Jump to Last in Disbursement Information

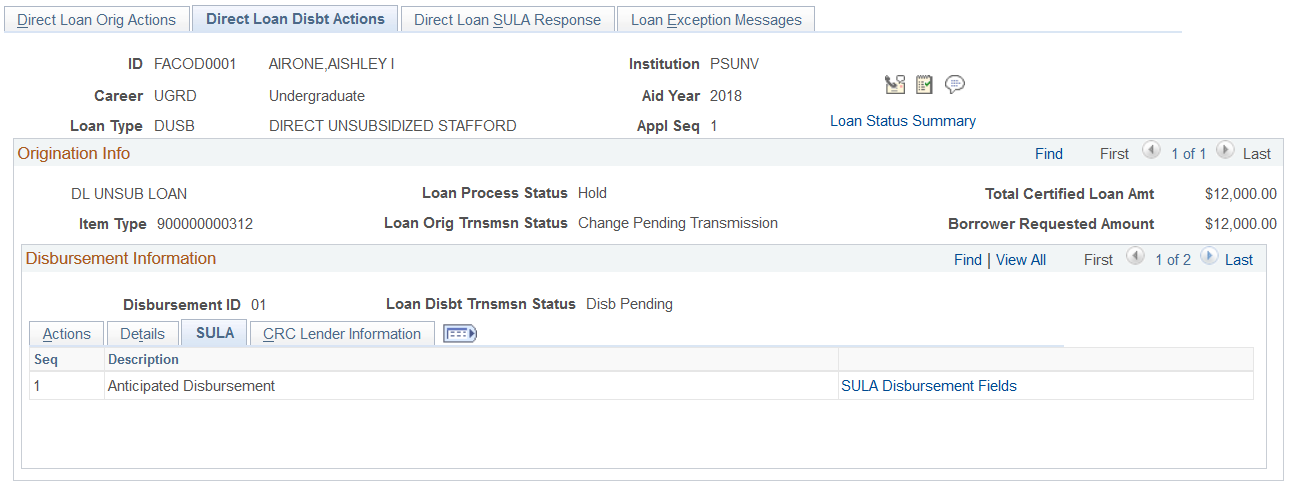click(x=1239, y=260)
